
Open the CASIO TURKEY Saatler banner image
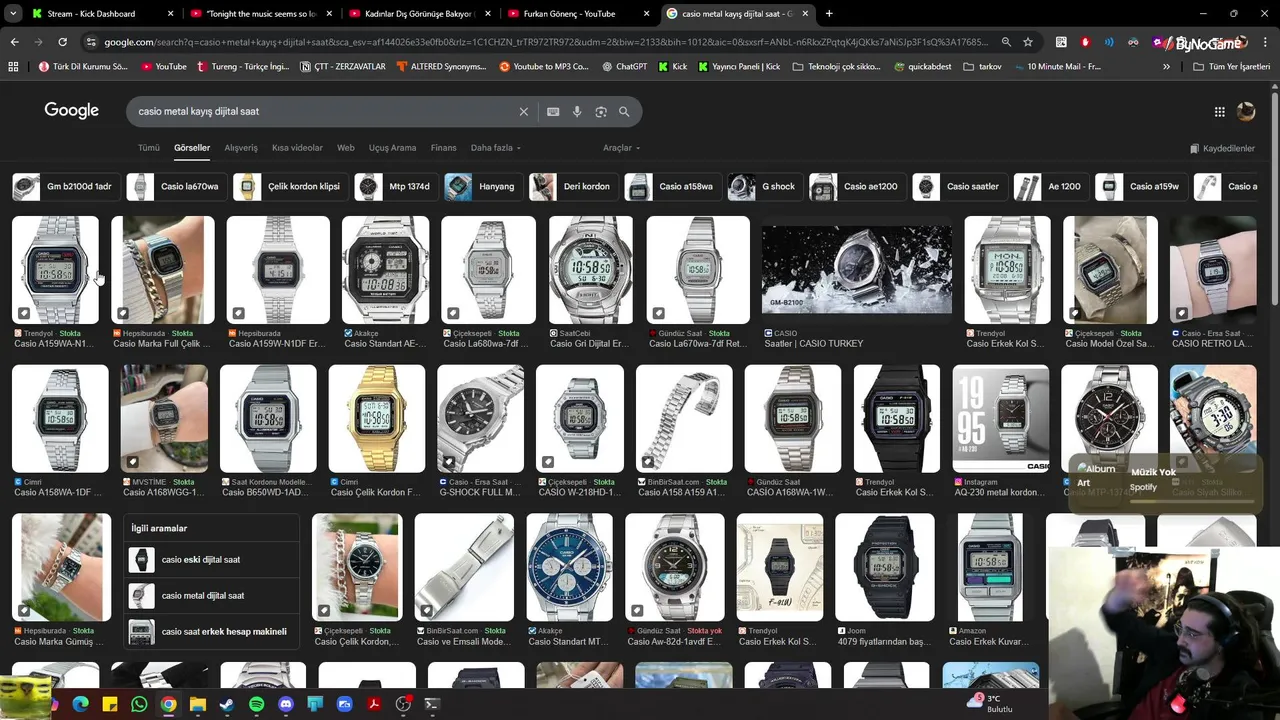[x=857, y=270]
